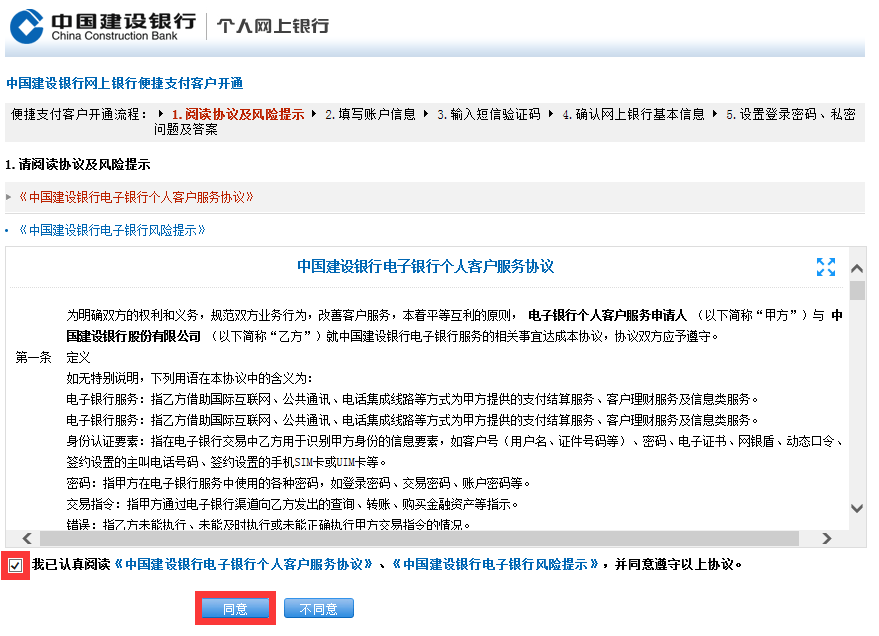Open the 电子银行风险提示 link in the consent sentence
Image resolution: width=879 pixels, height=636 pixels.
tap(496, 564)
